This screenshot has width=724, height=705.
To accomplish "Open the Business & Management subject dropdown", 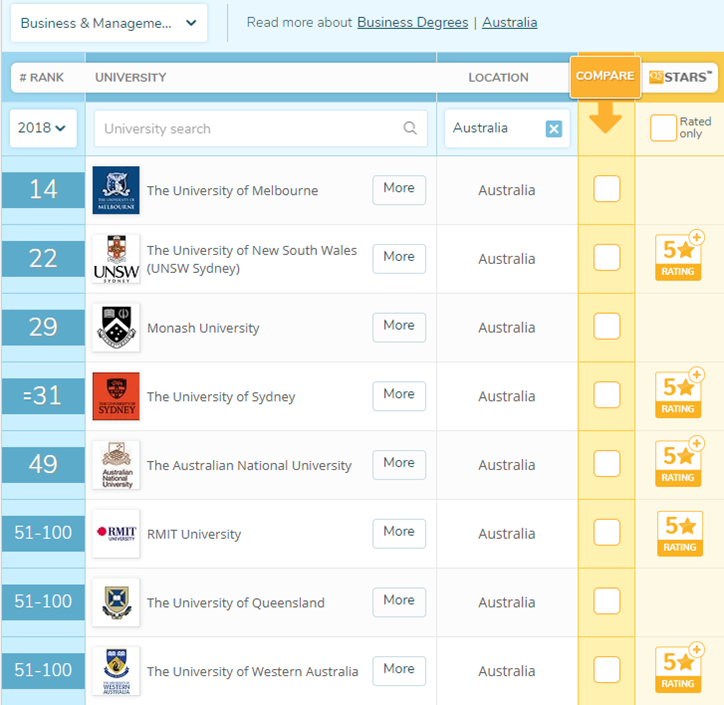I will point(109,23).
